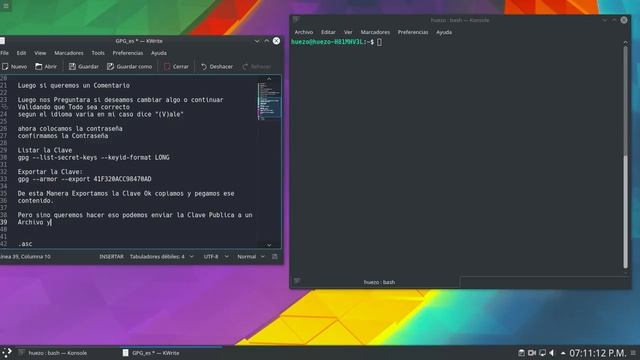The width and height of the screenshot is (640, 360).
Task: Undo the last edit with Deshacer
Action: pos(217,67)
